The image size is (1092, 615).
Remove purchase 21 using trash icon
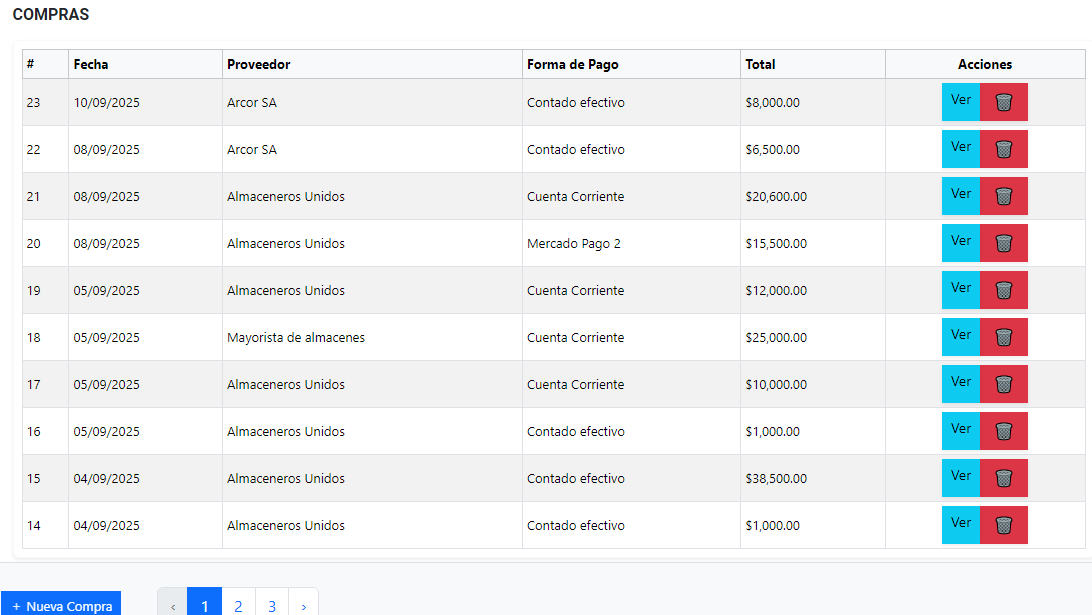tap(1004, 196)
